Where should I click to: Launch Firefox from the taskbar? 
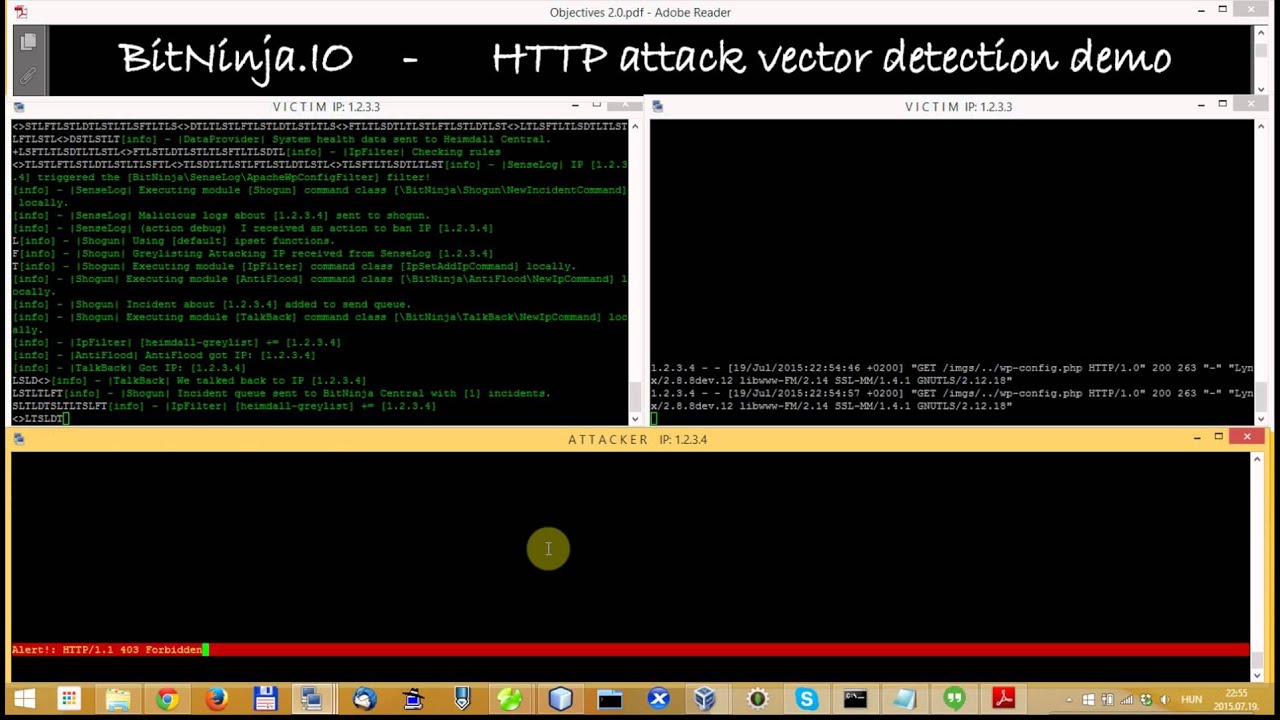tap(216, 698)
